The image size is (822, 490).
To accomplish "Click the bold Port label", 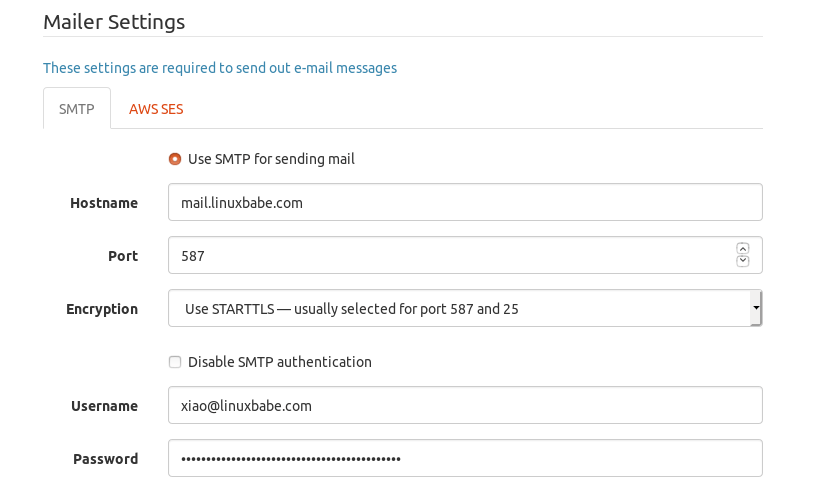I will [x=123, y=256].
